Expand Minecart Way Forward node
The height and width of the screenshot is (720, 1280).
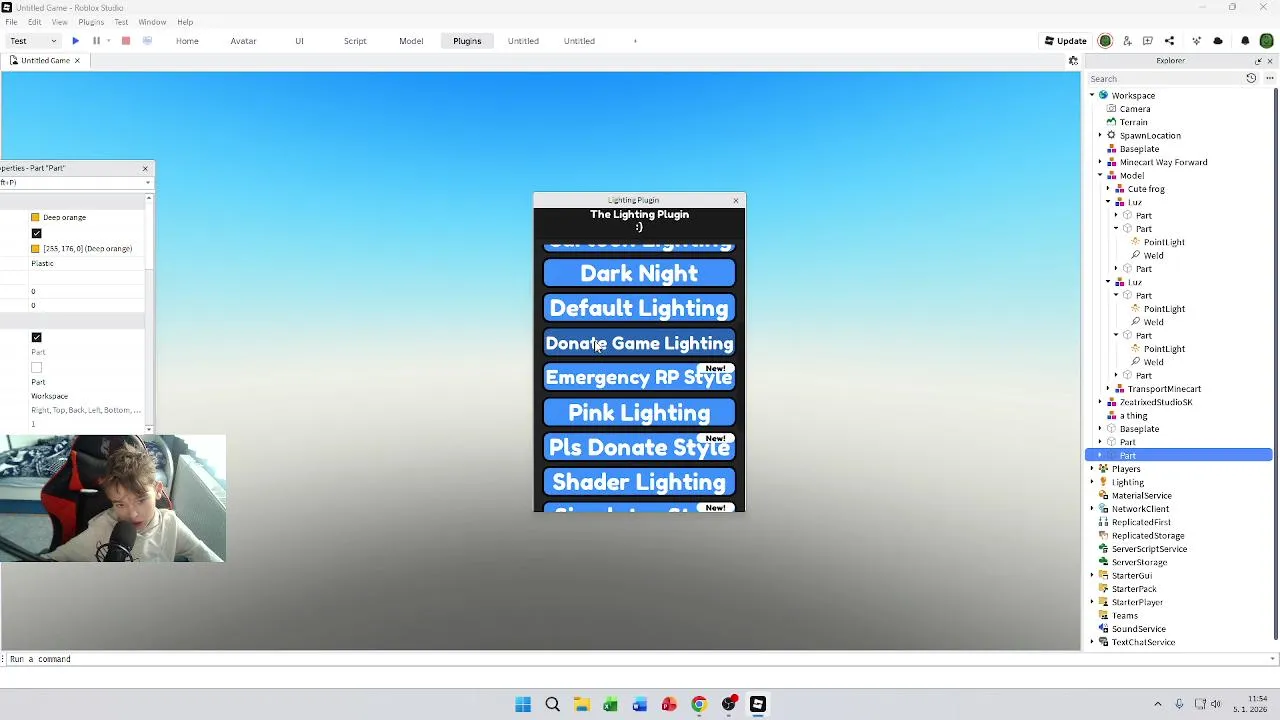click(1100, 162)
